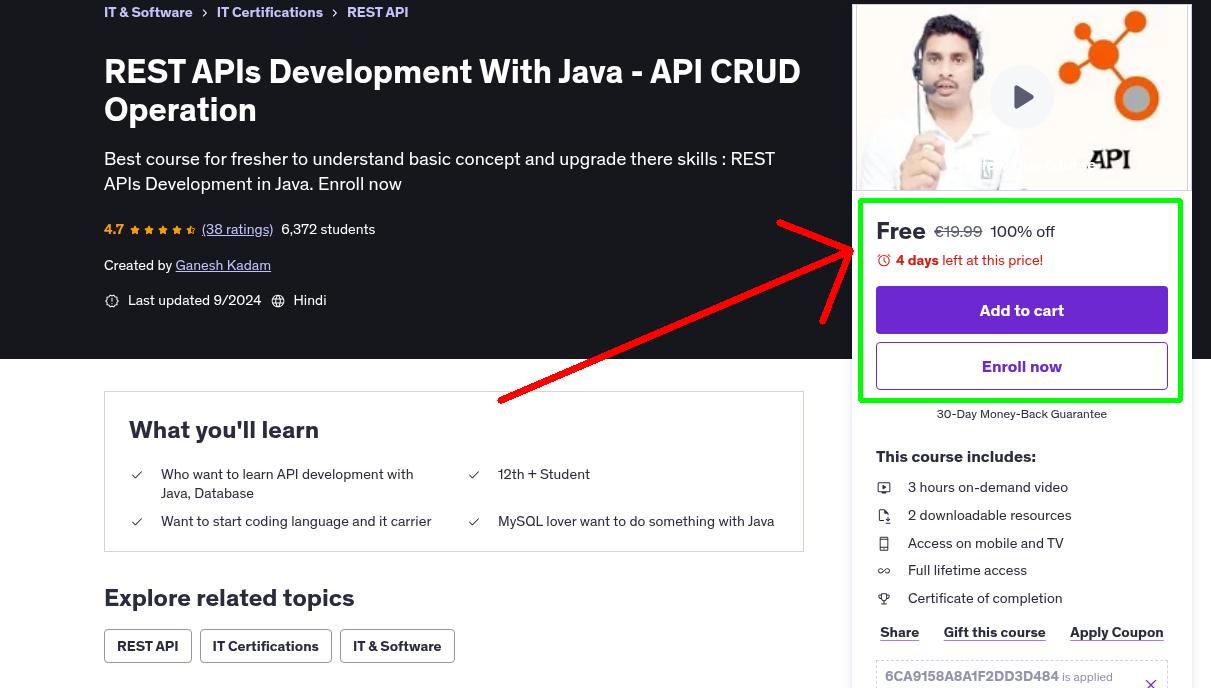The image size is (1211, 688).
Task: Click the Add to cart button
Action: click(1021, 310)
